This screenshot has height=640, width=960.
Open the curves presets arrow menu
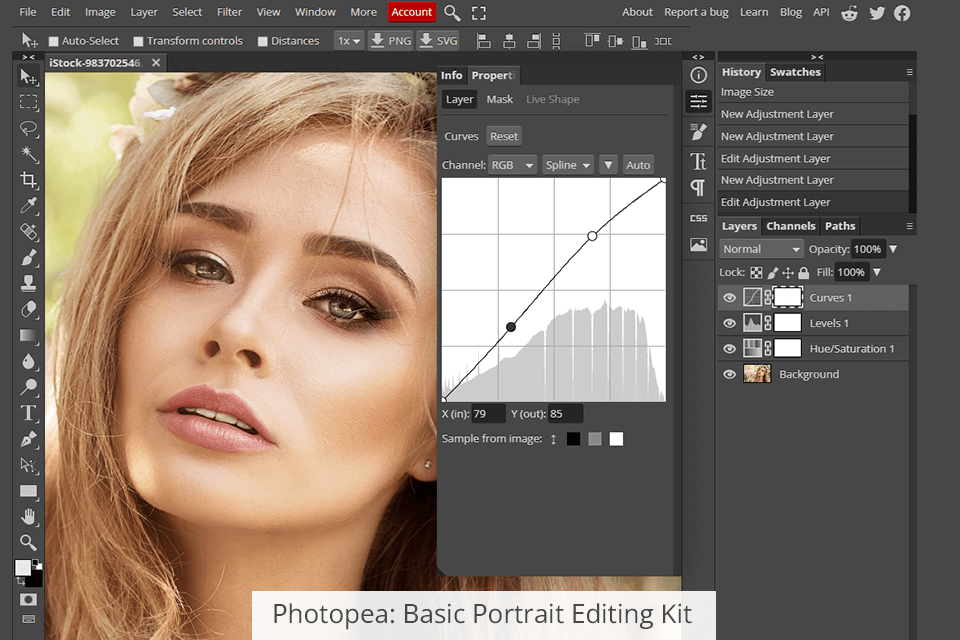coord(608,165)
